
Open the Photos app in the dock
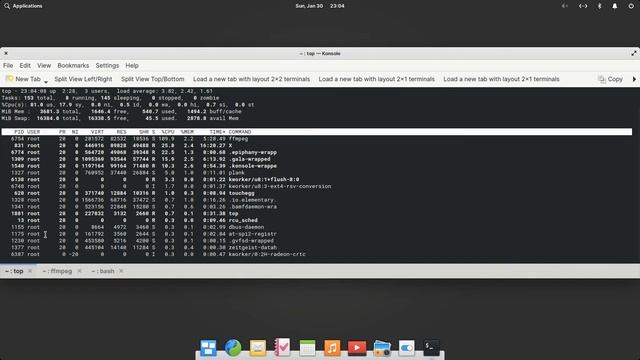pyautogui.click(x=382, y=348)
